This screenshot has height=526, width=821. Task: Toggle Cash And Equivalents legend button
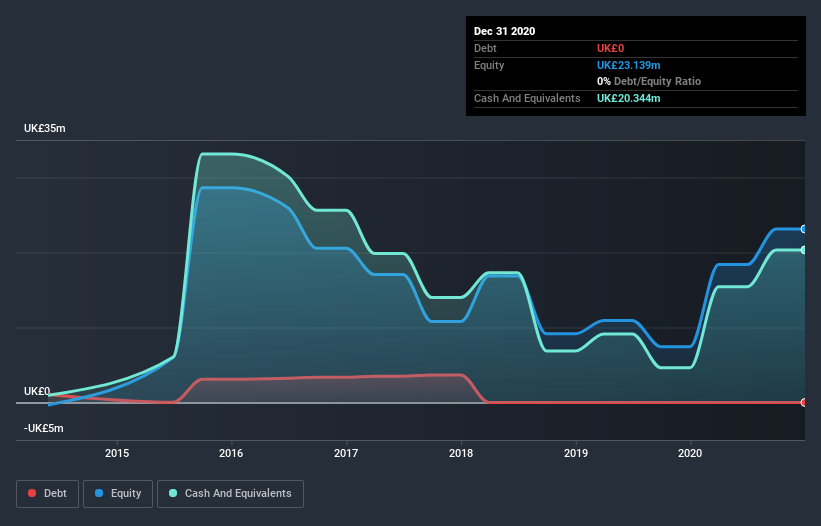(230, 494)
